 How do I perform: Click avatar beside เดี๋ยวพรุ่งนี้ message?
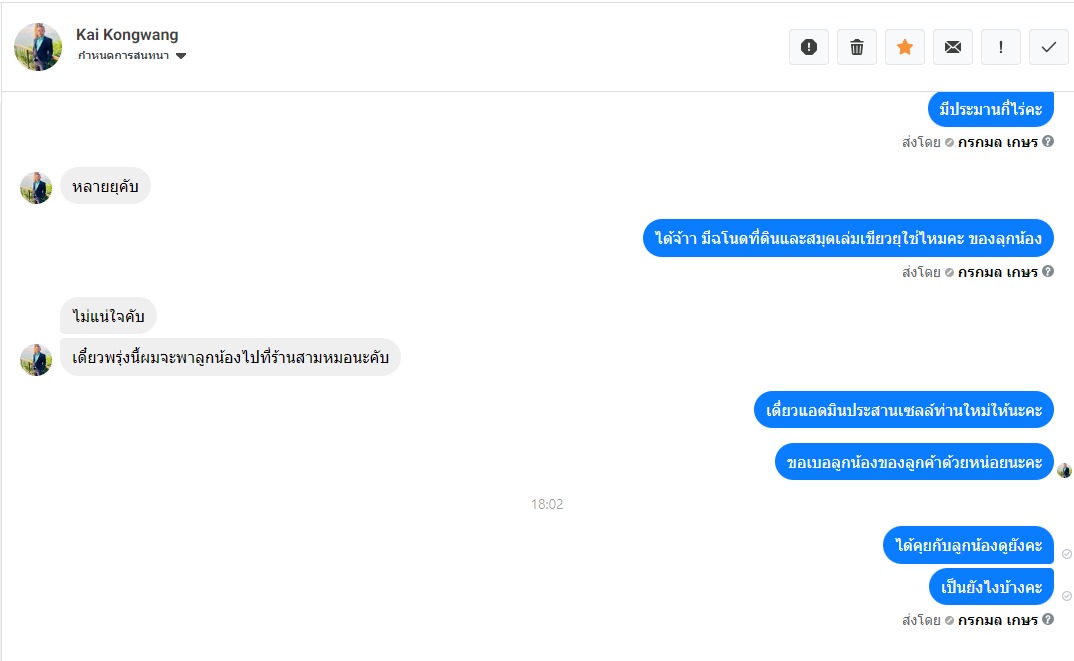click(36, 360)
